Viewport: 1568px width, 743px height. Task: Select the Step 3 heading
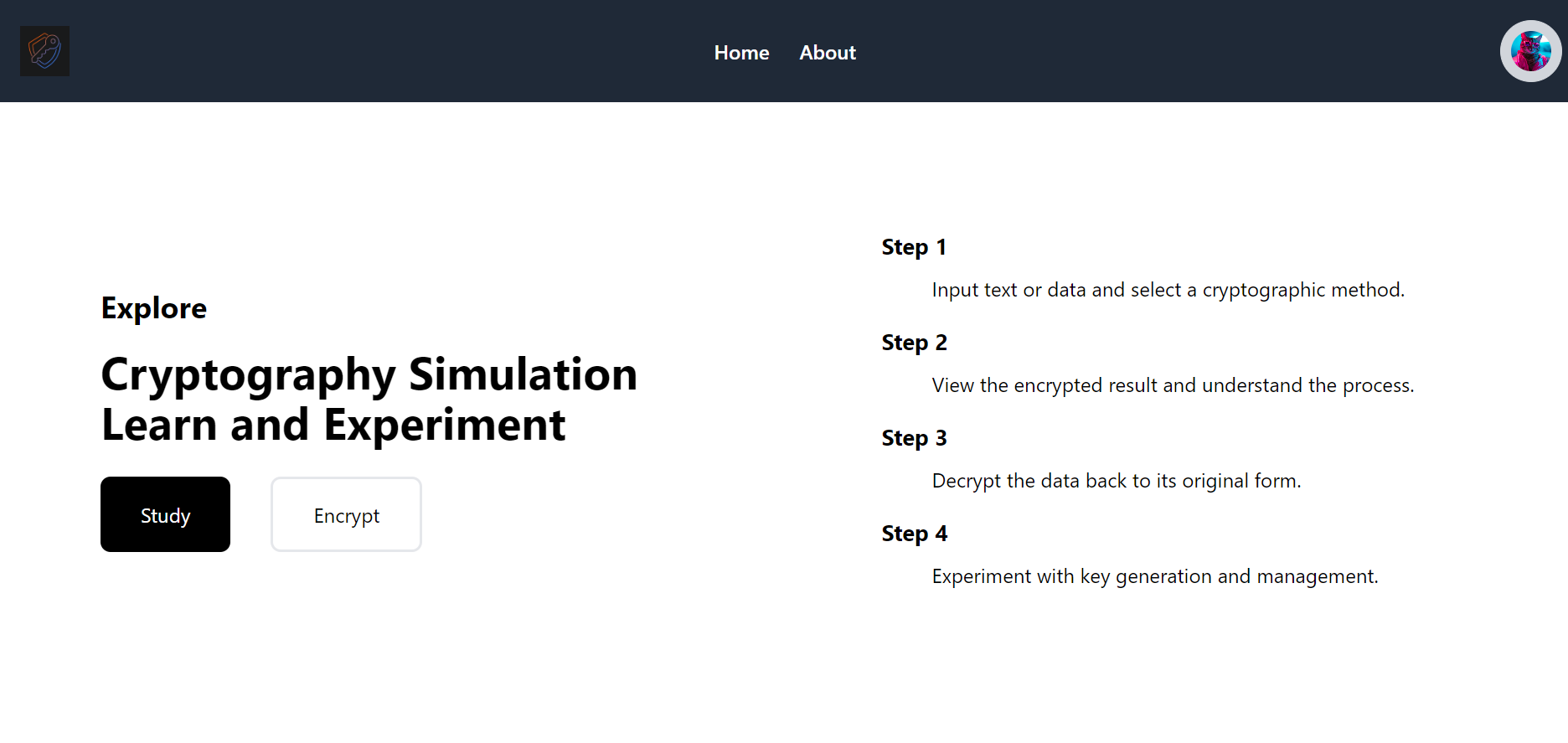[x=914, y=438]
